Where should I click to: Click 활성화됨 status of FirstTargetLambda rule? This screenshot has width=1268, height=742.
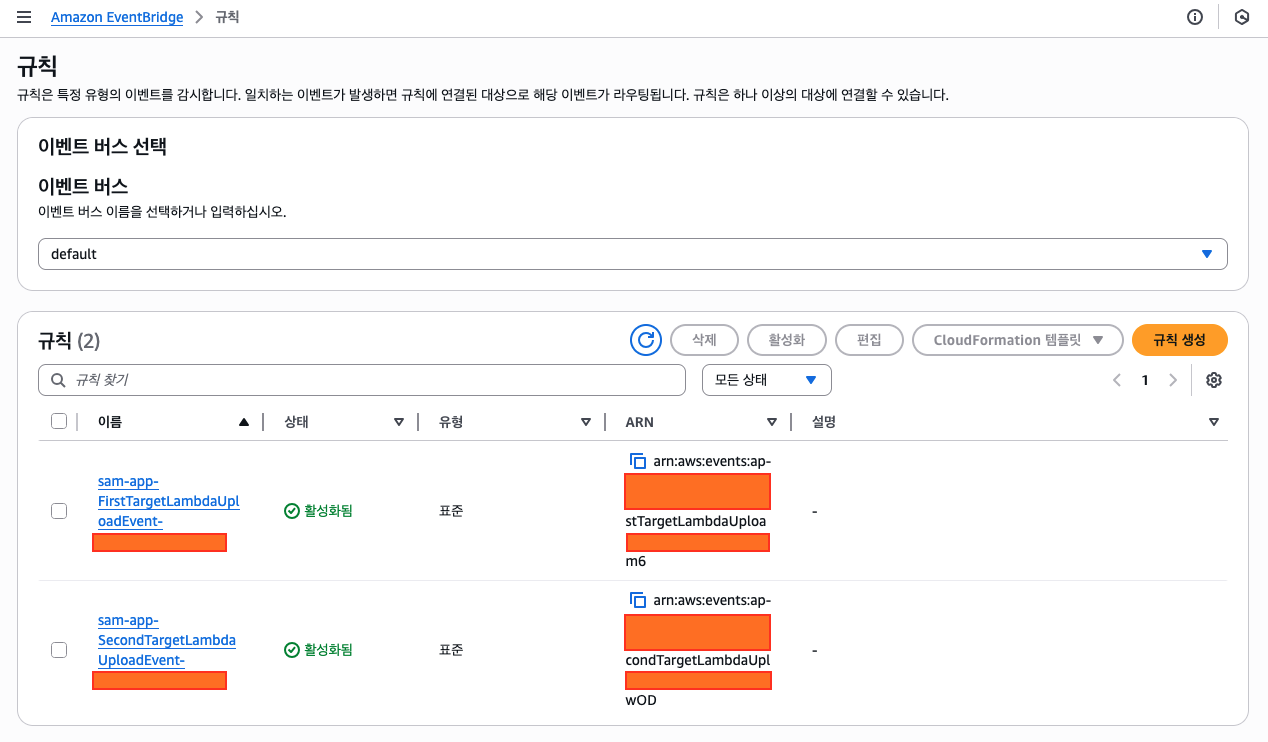pyautogui.click(x=319, y=511)
